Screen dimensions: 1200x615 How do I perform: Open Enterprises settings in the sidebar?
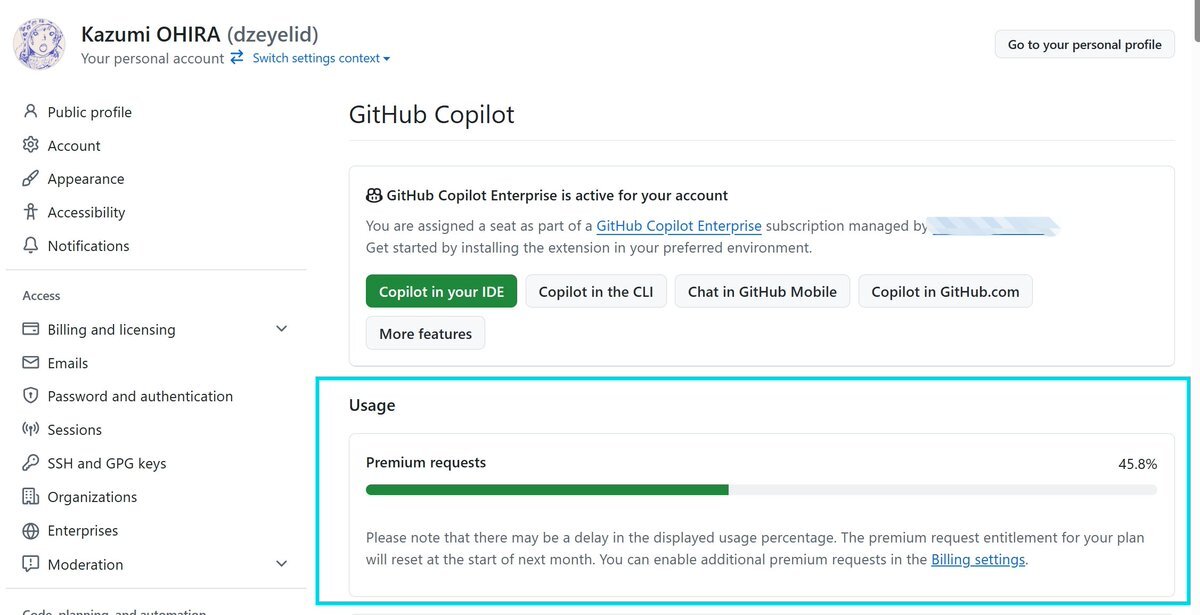coord(83,531)
